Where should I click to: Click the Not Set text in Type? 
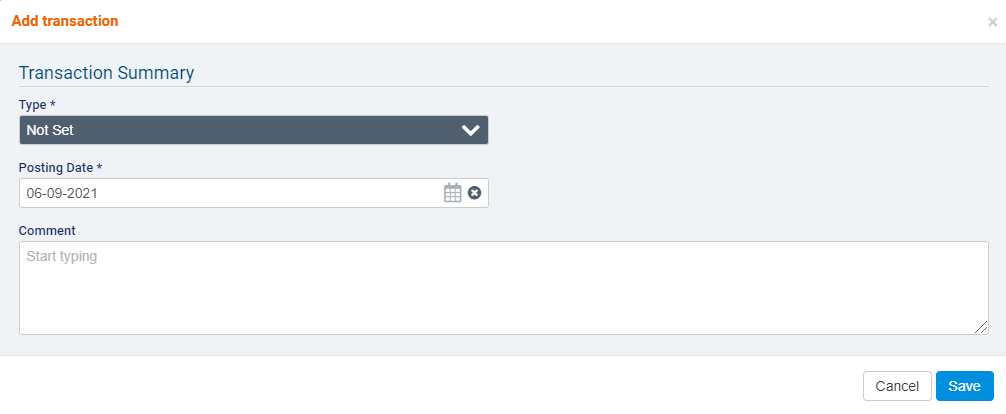pyautogui.click(x=50, y=130)
